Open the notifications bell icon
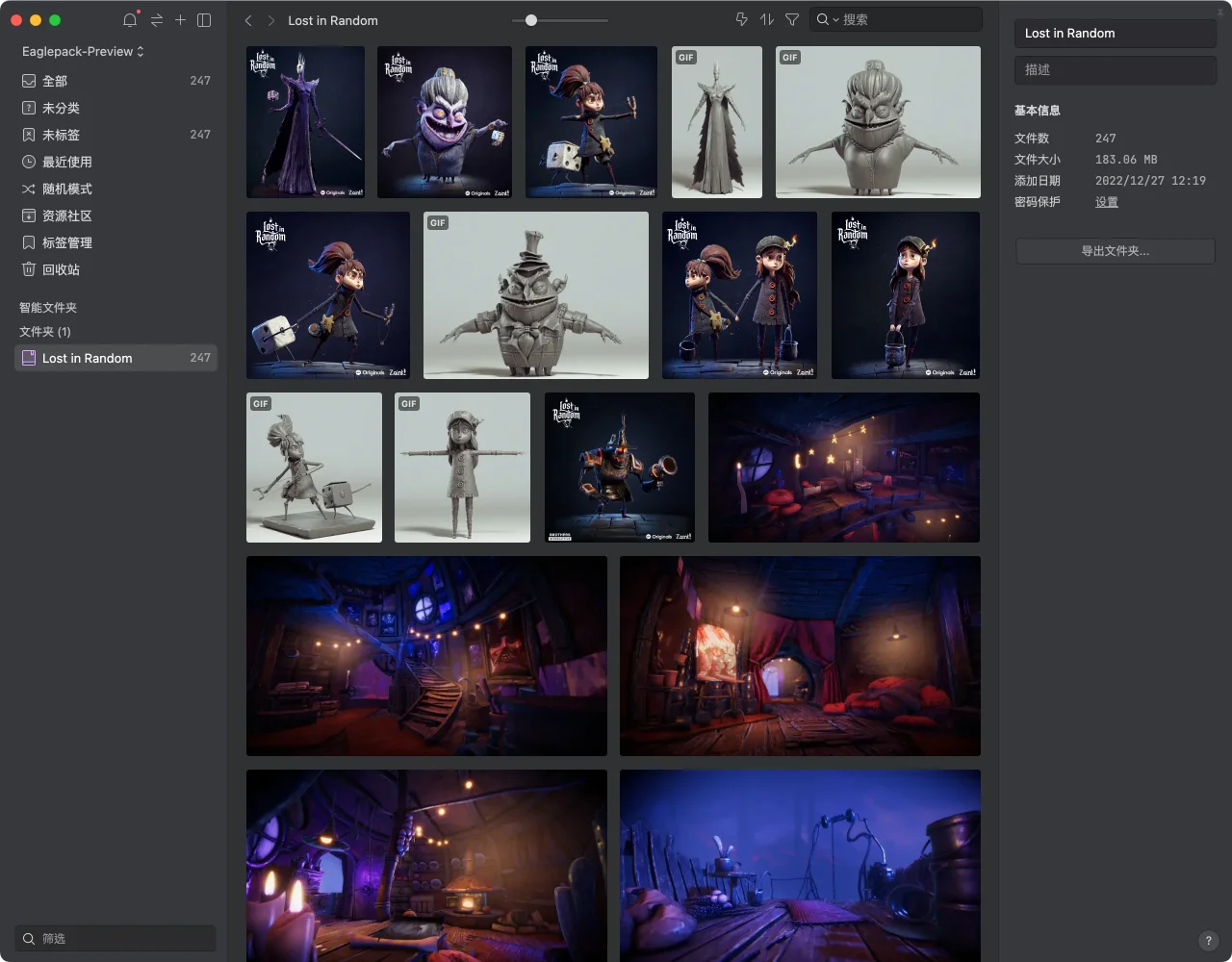The width and height of the screenshot is (1232, 962). click(130, 19)
